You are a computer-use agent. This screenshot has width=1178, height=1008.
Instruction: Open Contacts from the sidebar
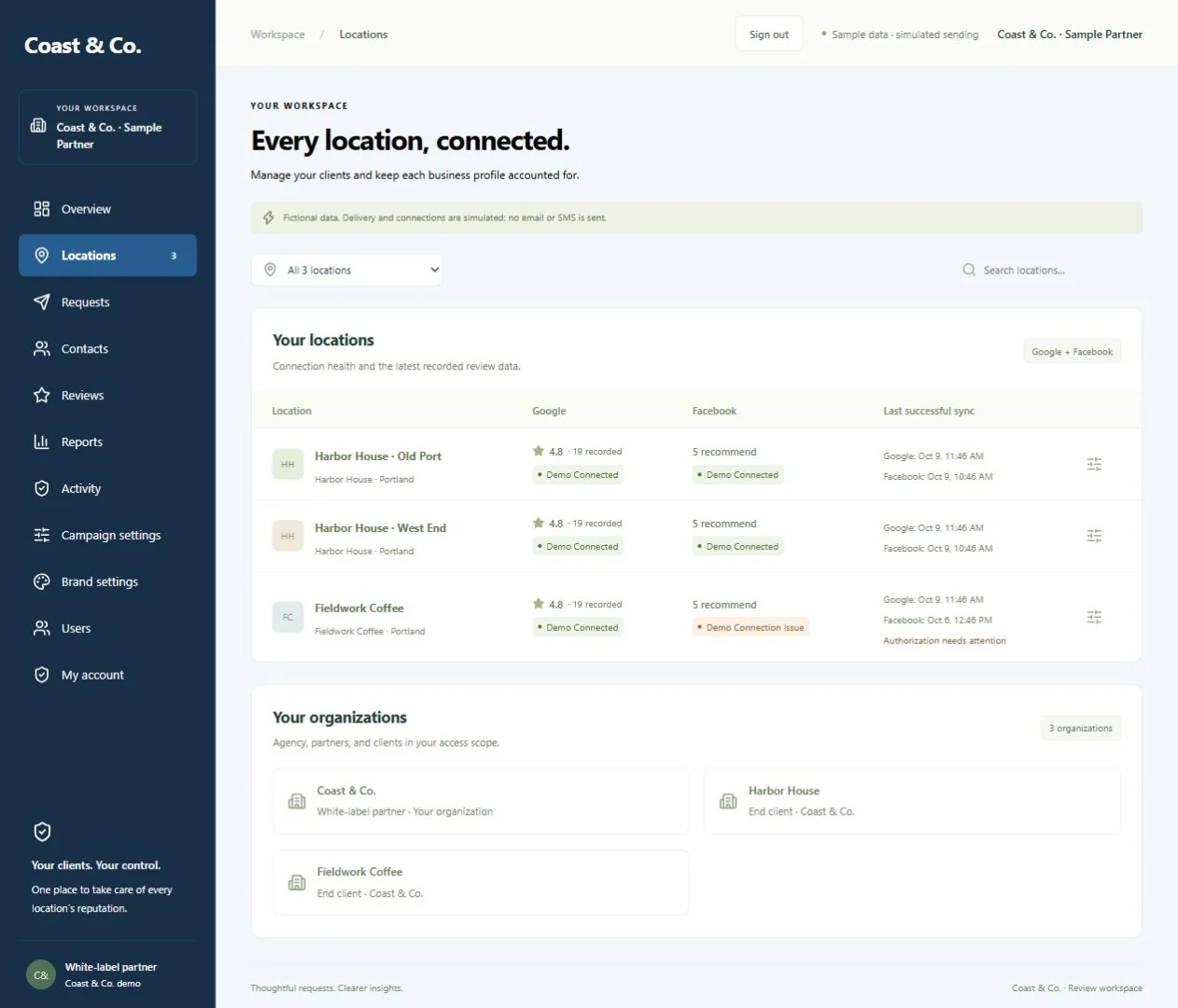click(107, 349)
